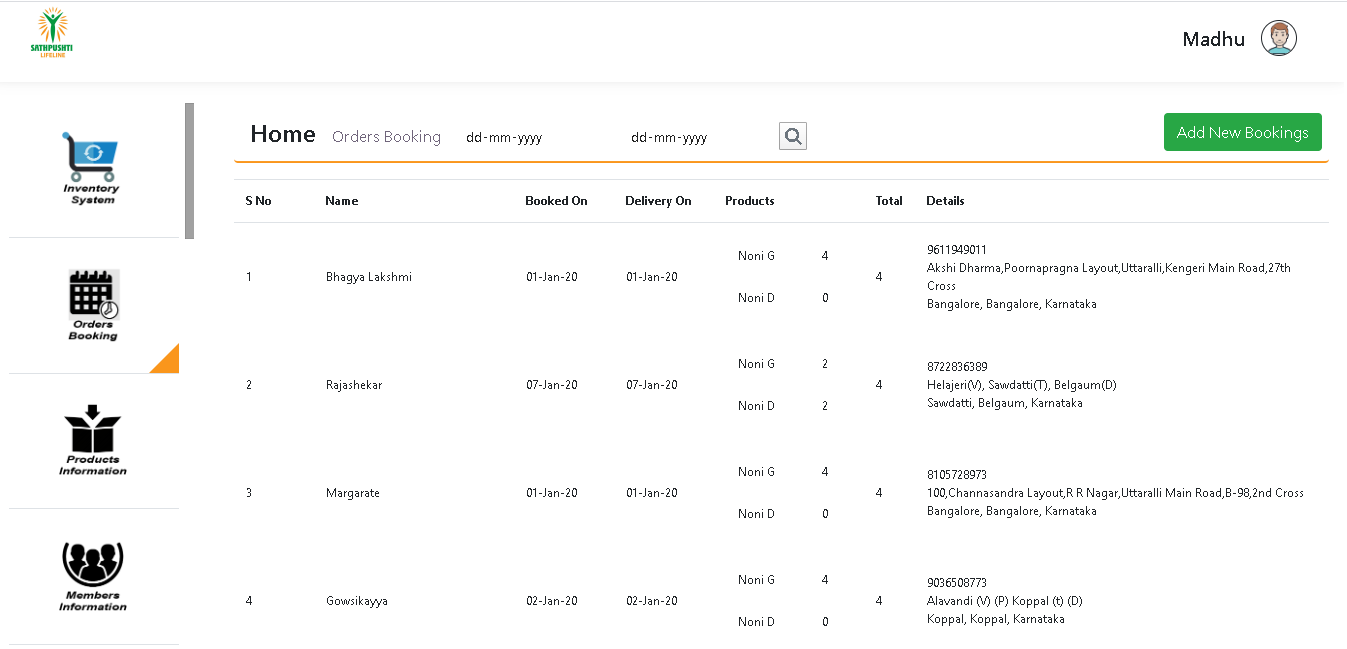Click Madhu's profile avatar
Viewport: 1347px width, 649px height.
(x=1278, y=39)
